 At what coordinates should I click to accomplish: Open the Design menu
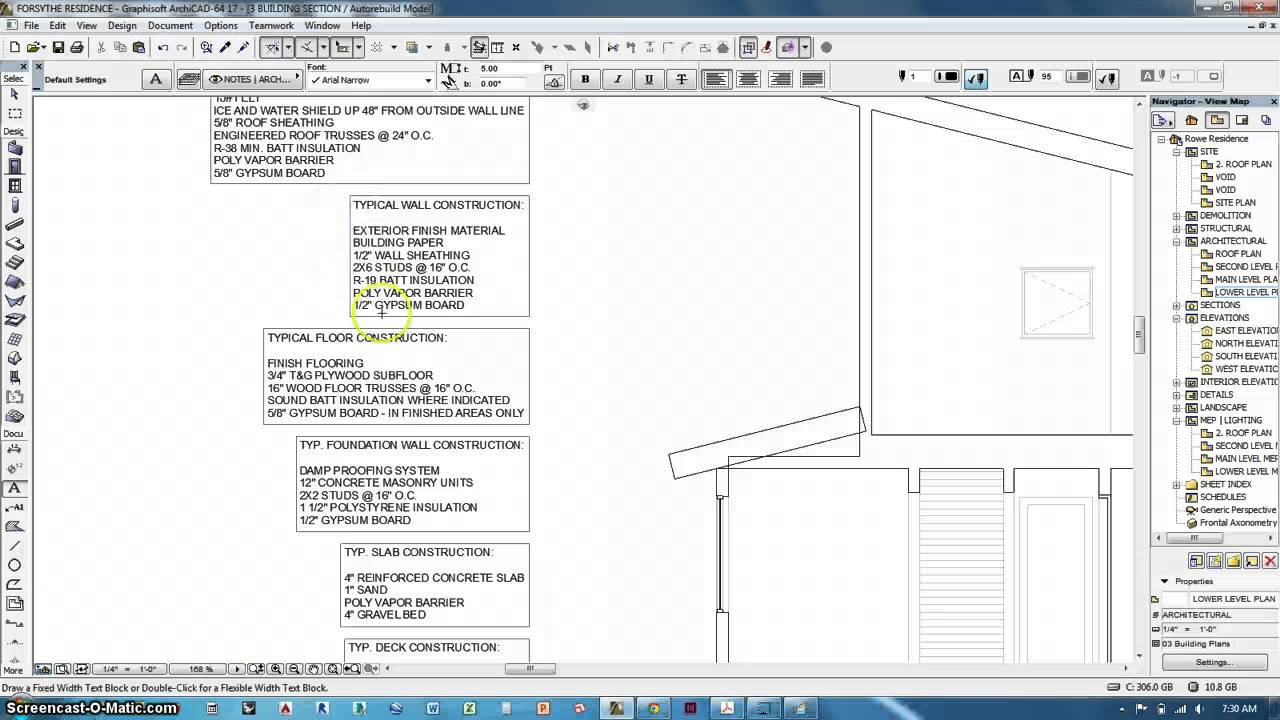pyautogui.click(x=122, y=25)
